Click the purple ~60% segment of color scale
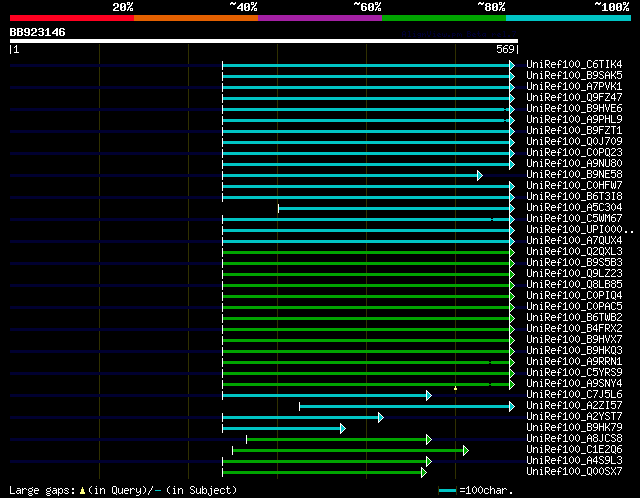 (x=320, y=18)
